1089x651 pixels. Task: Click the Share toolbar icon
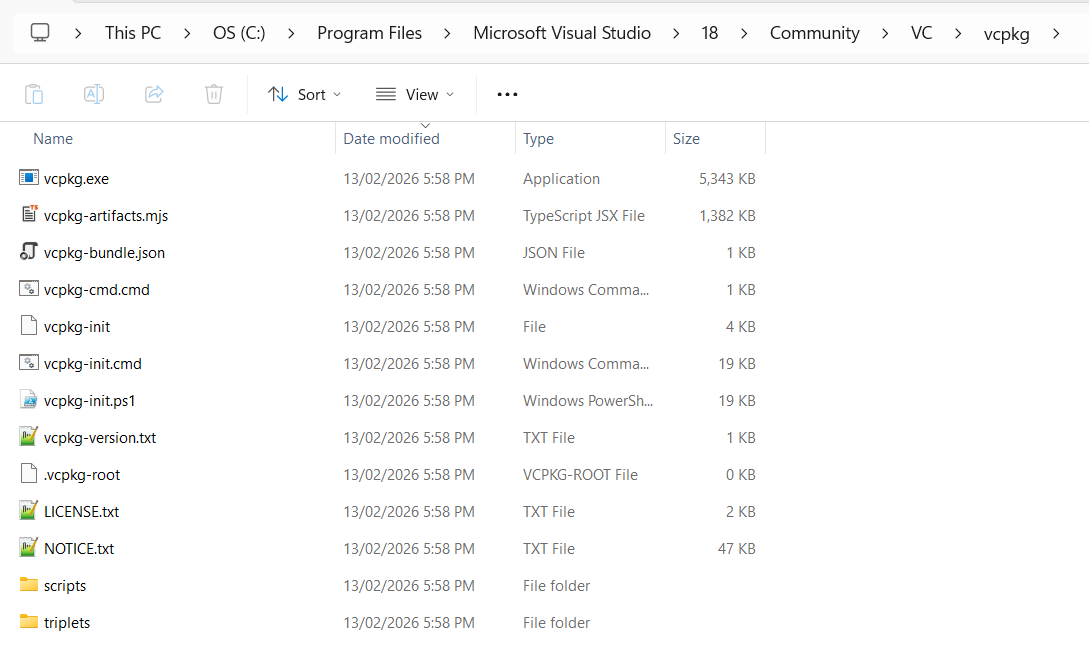coord(154,94)
